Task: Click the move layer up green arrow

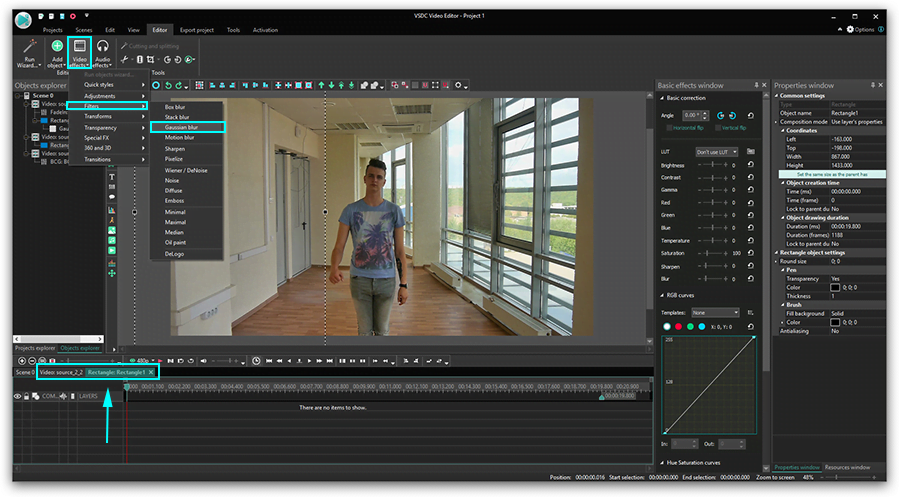Action: click(321, 85)
